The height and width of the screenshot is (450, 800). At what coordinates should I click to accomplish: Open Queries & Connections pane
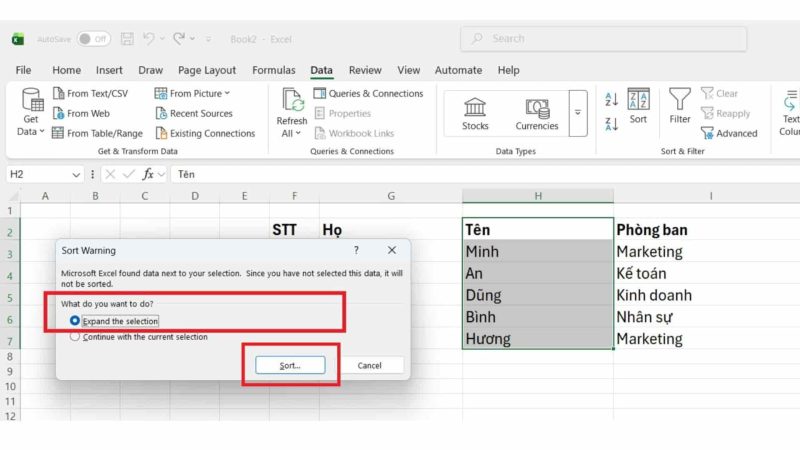point(369,93)
